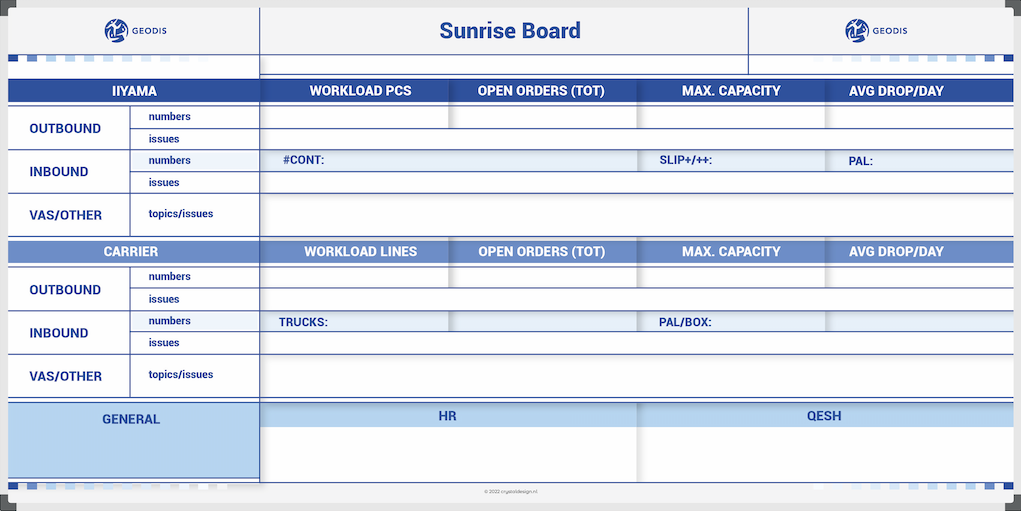Click AVG DROP/DAY in the IIYAMA header row

tap(896, 91)
